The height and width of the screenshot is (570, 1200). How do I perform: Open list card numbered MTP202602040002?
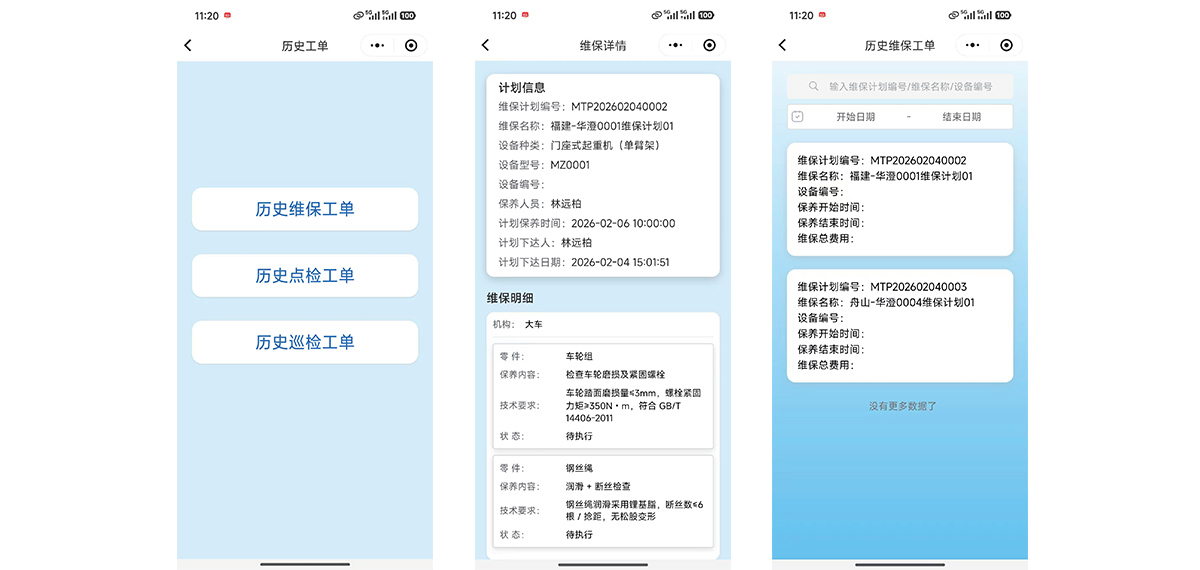click(900, 199)
